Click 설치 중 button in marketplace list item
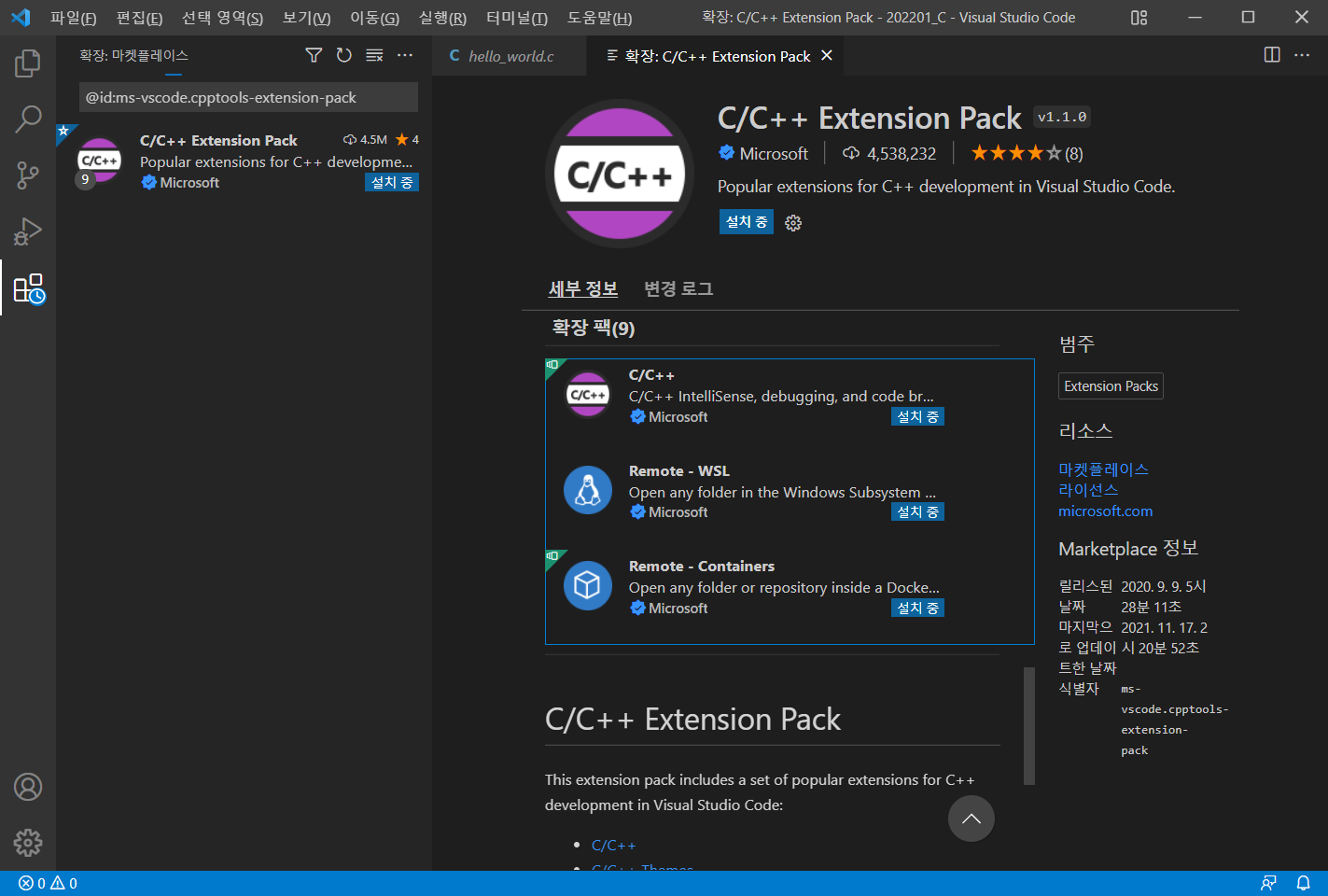The height and width of the screenshot is (896, 1328). (392, 183)
